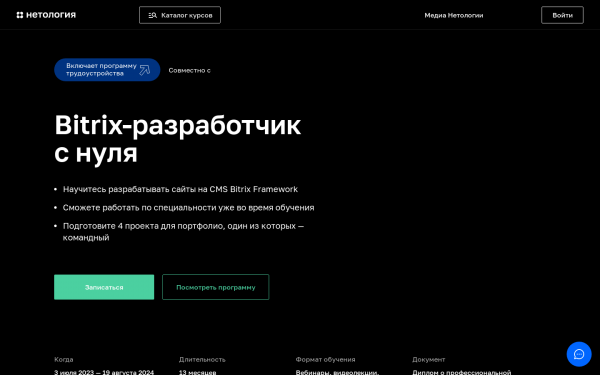Click Посмотреть программу button
The height and width of the screenshot is (375, 600).
[x=215, y=287]
